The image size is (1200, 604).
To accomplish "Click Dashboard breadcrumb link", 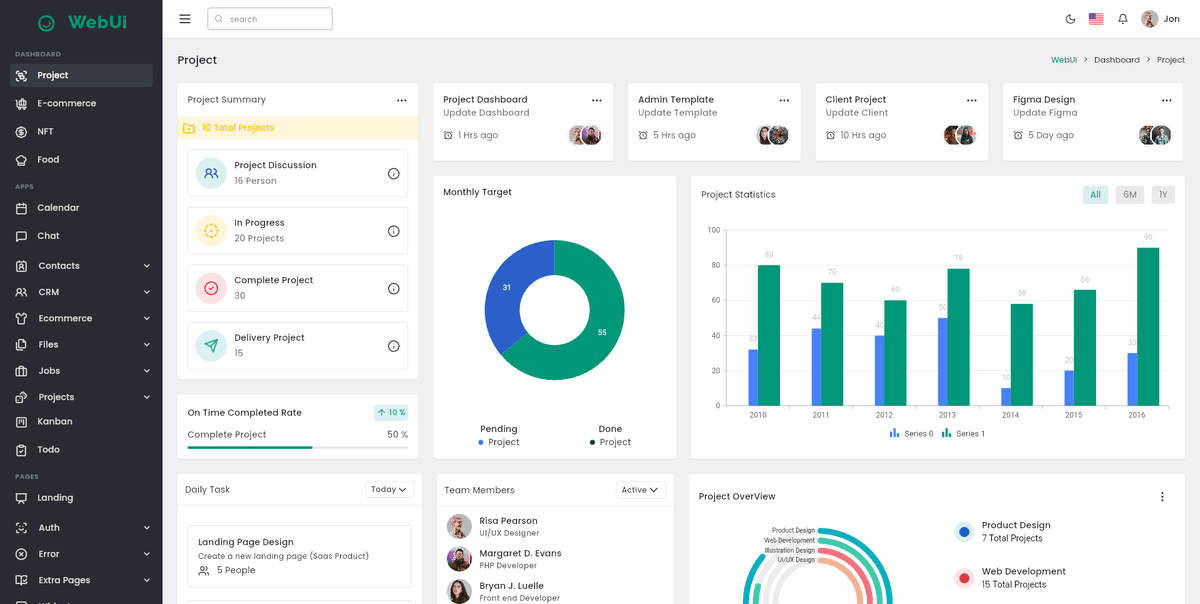I will tap(1117, 60).
